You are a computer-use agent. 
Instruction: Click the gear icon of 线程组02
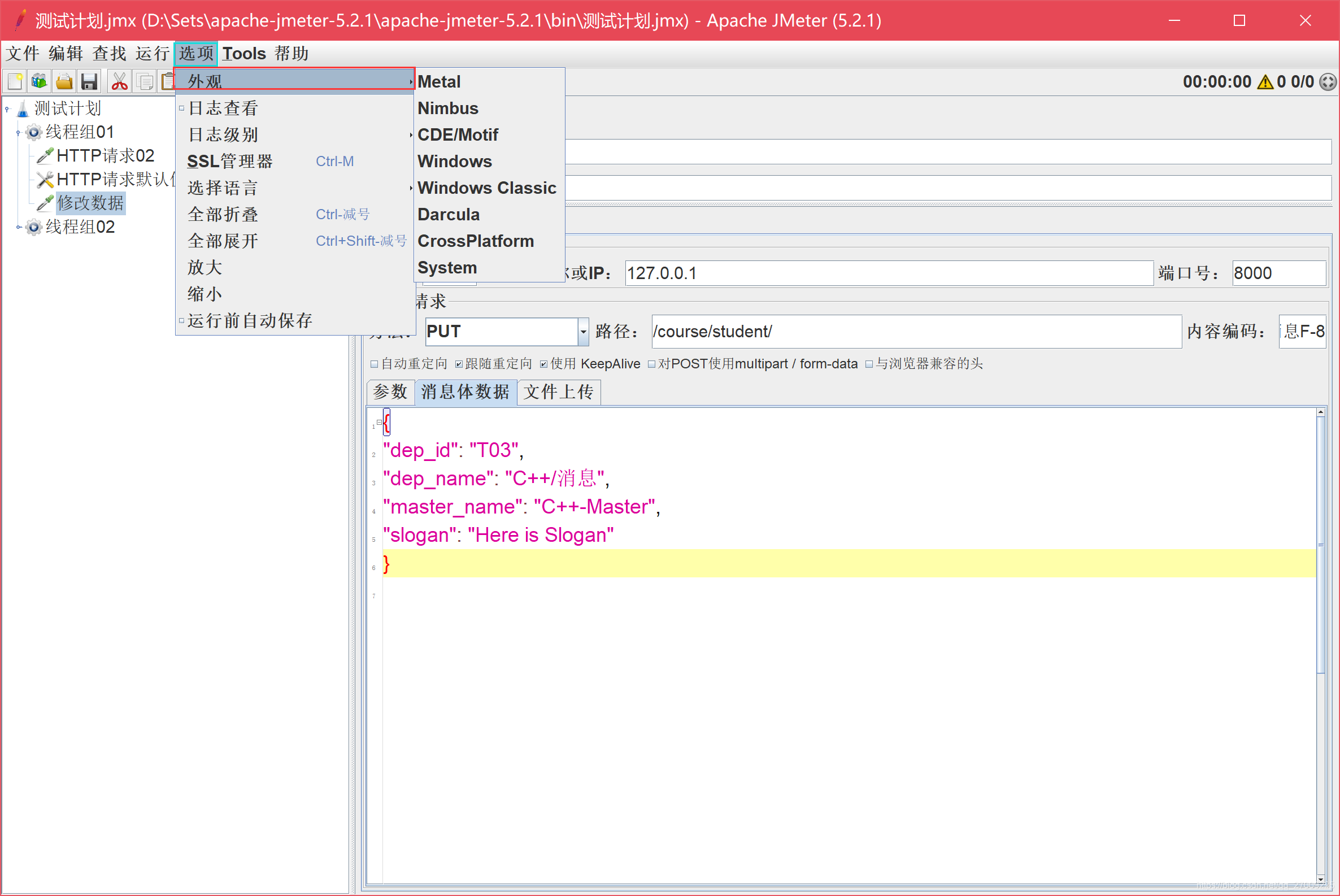tap(34, 228)
